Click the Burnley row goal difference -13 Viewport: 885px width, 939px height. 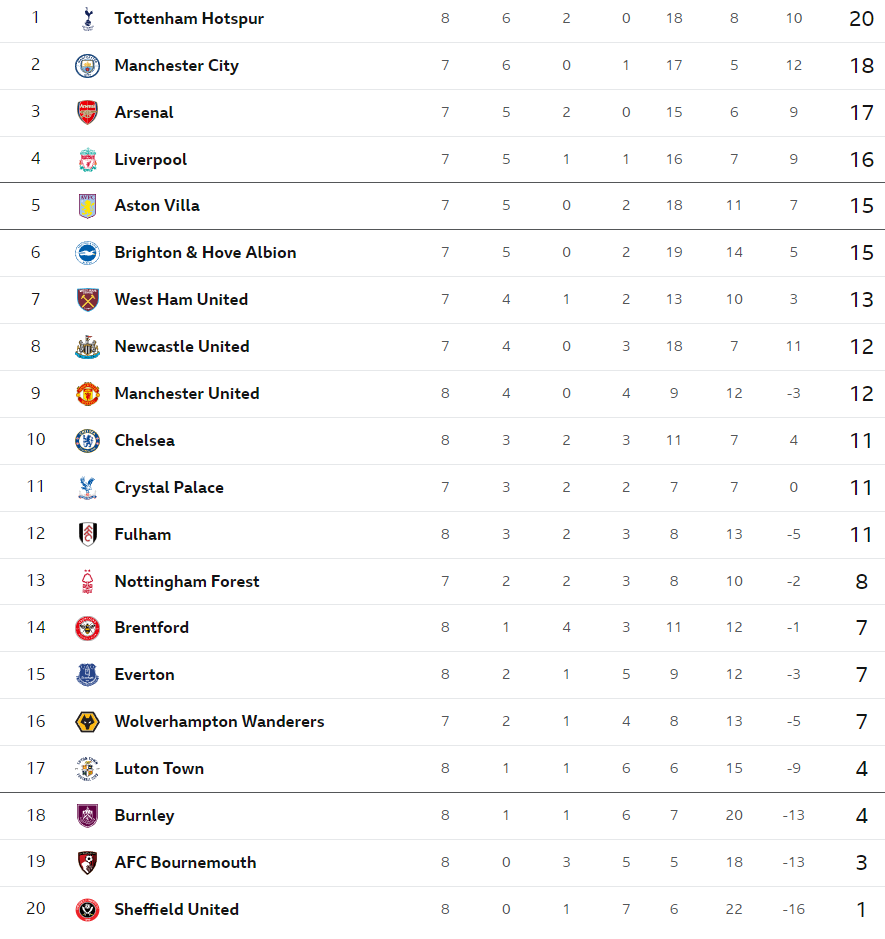click(793, 815)
